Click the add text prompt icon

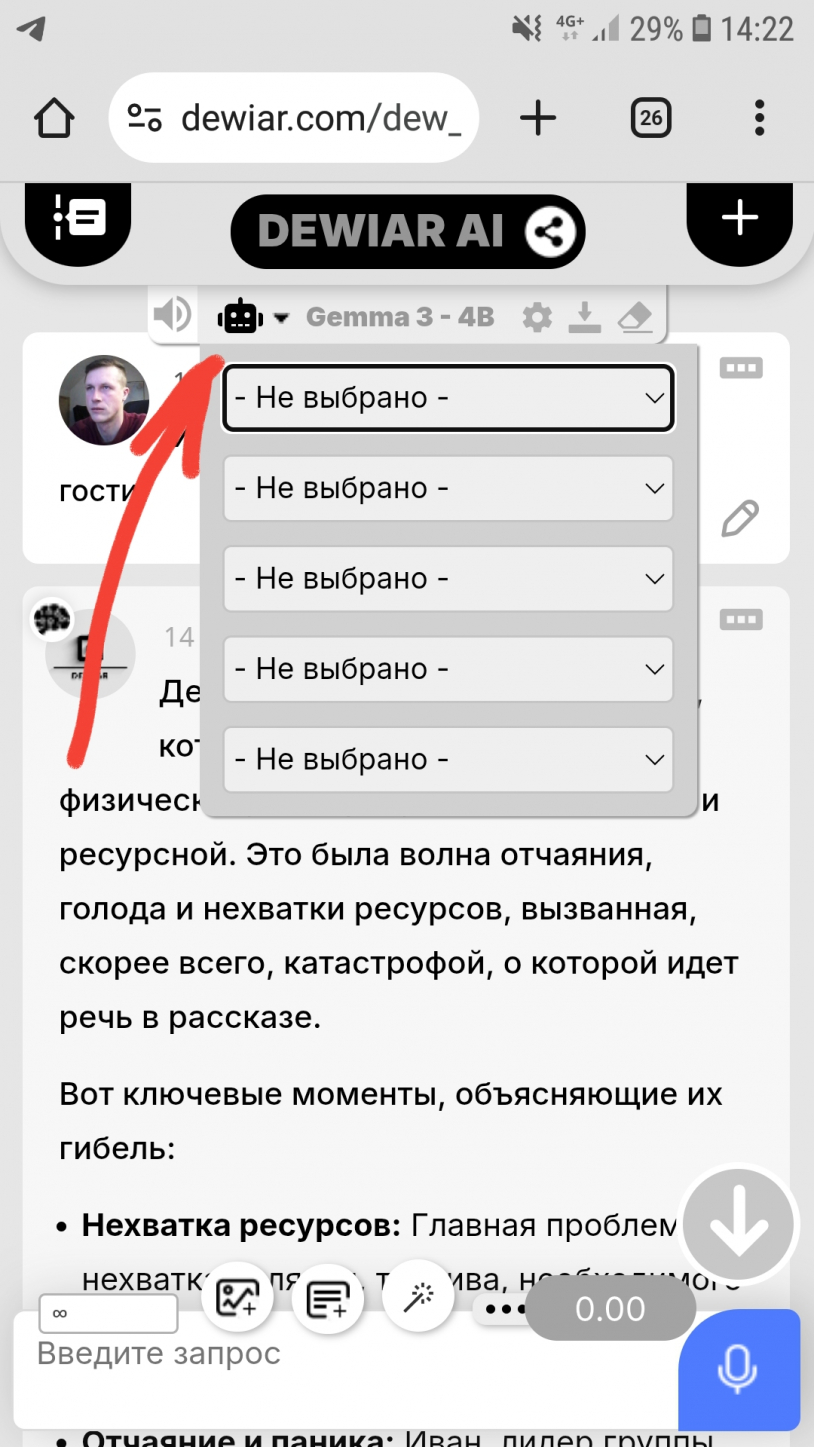tap(327, 1299)
